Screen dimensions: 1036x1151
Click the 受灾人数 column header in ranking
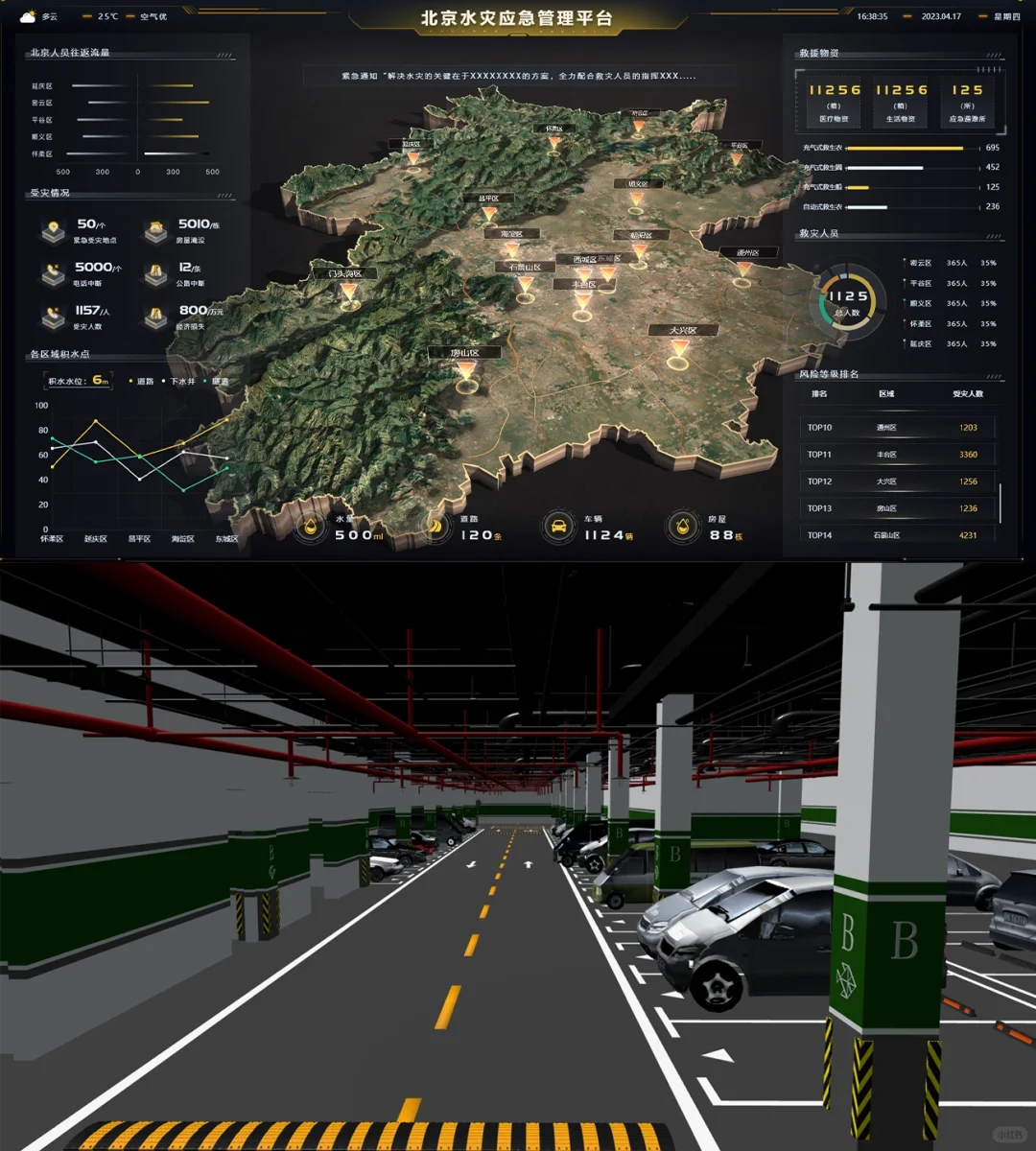[x=967, y=393]
